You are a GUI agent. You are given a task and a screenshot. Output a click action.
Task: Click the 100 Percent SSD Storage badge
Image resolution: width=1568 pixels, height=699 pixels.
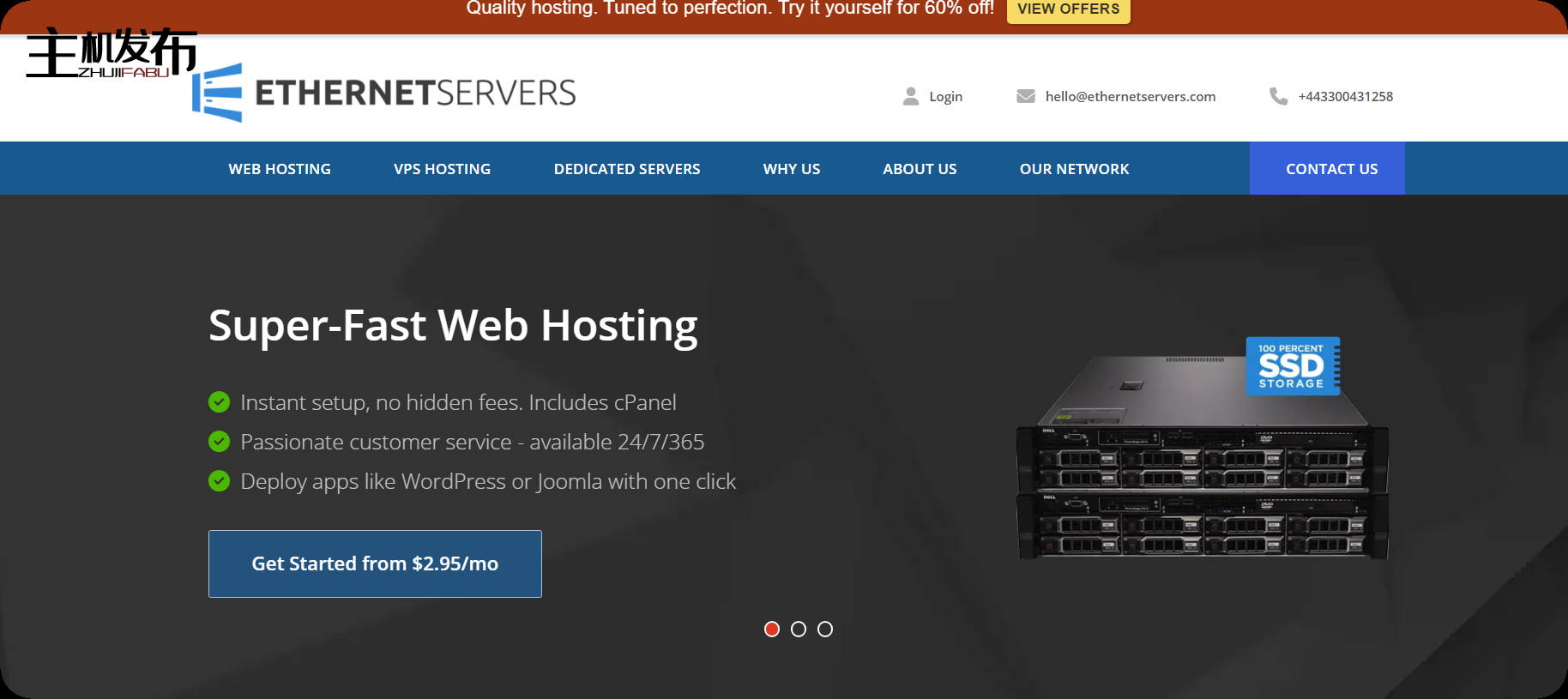(1292, 366)
